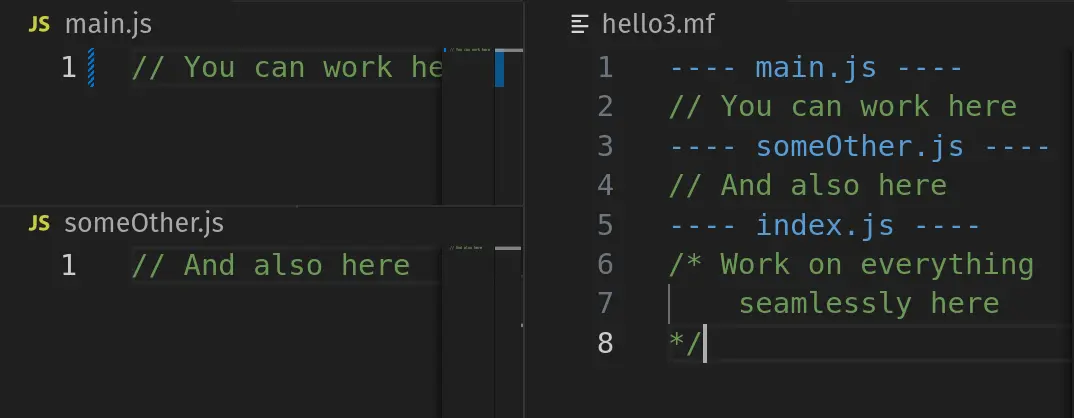Click the closing '*/' on line 8 of hello3.mf
Viewport: 1074px width, 418px height.
tap(684, 343)
